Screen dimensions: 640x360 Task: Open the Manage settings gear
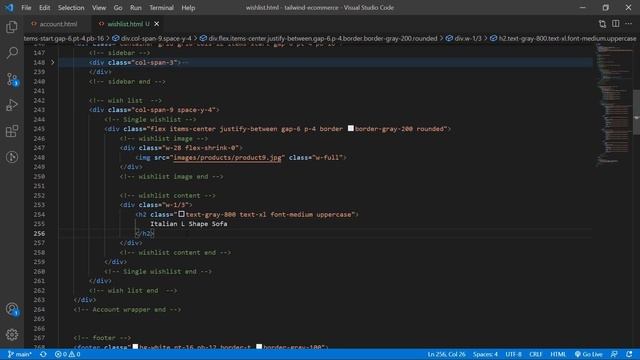tap(12, 335)
